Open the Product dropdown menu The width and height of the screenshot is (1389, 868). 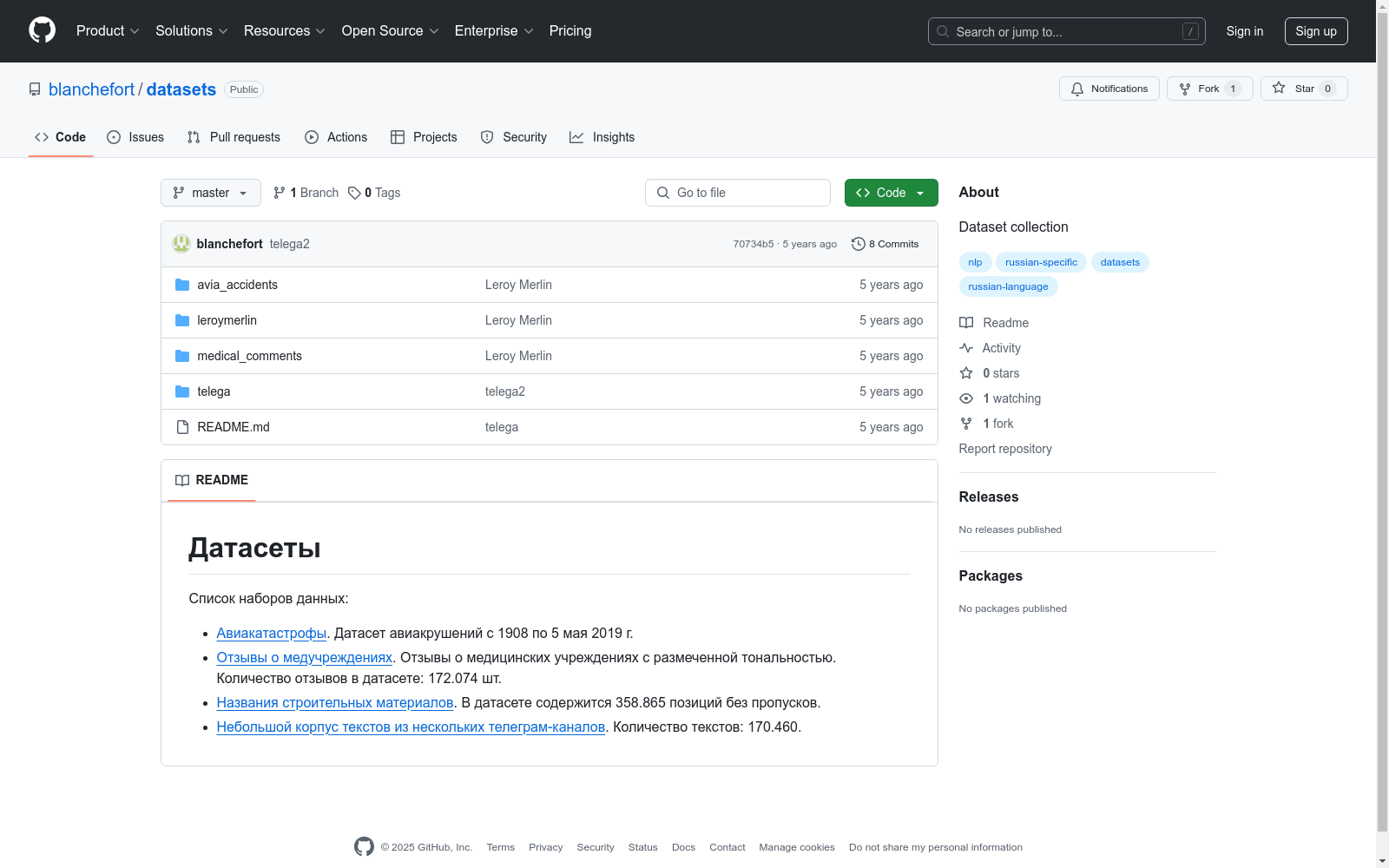pos(108,30)
